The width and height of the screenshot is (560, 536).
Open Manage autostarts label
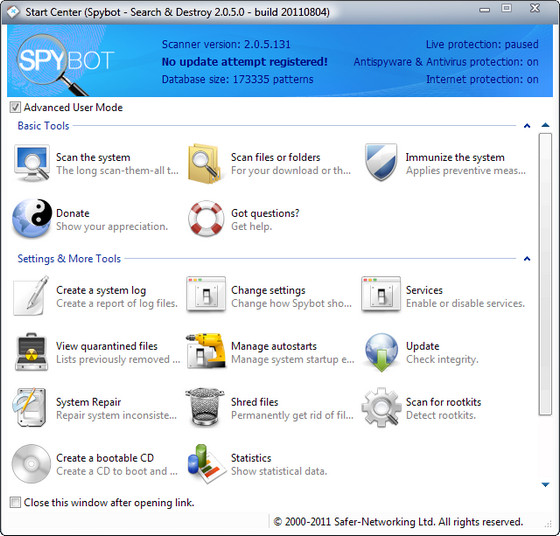(274, 346)
